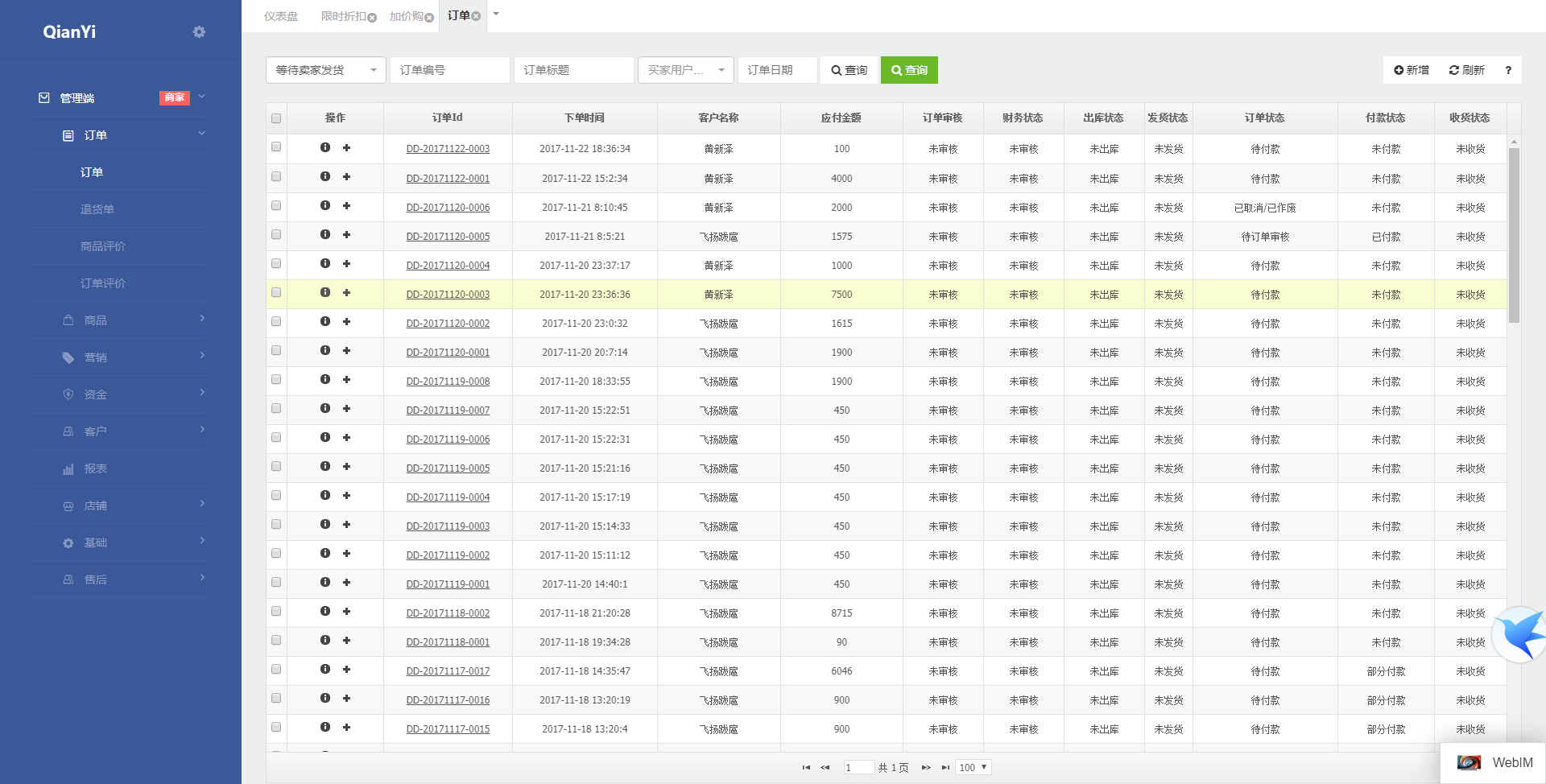Go to first page of table
Screen dimensions: 1546x784
point(806,767)
